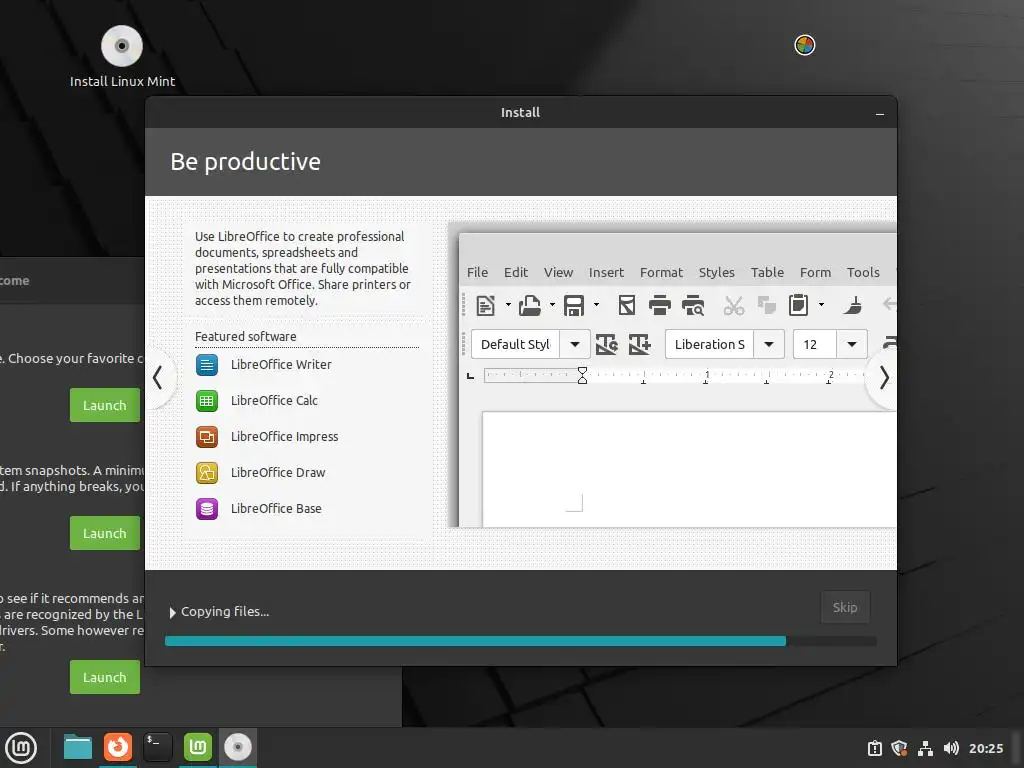
Task: Click the Save floppy icon in LibreOffice preview
Action: point(574,305)
